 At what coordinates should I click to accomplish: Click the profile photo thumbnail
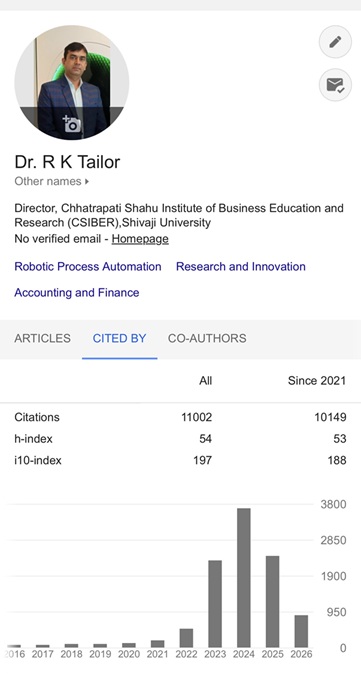tap(72, 82)
